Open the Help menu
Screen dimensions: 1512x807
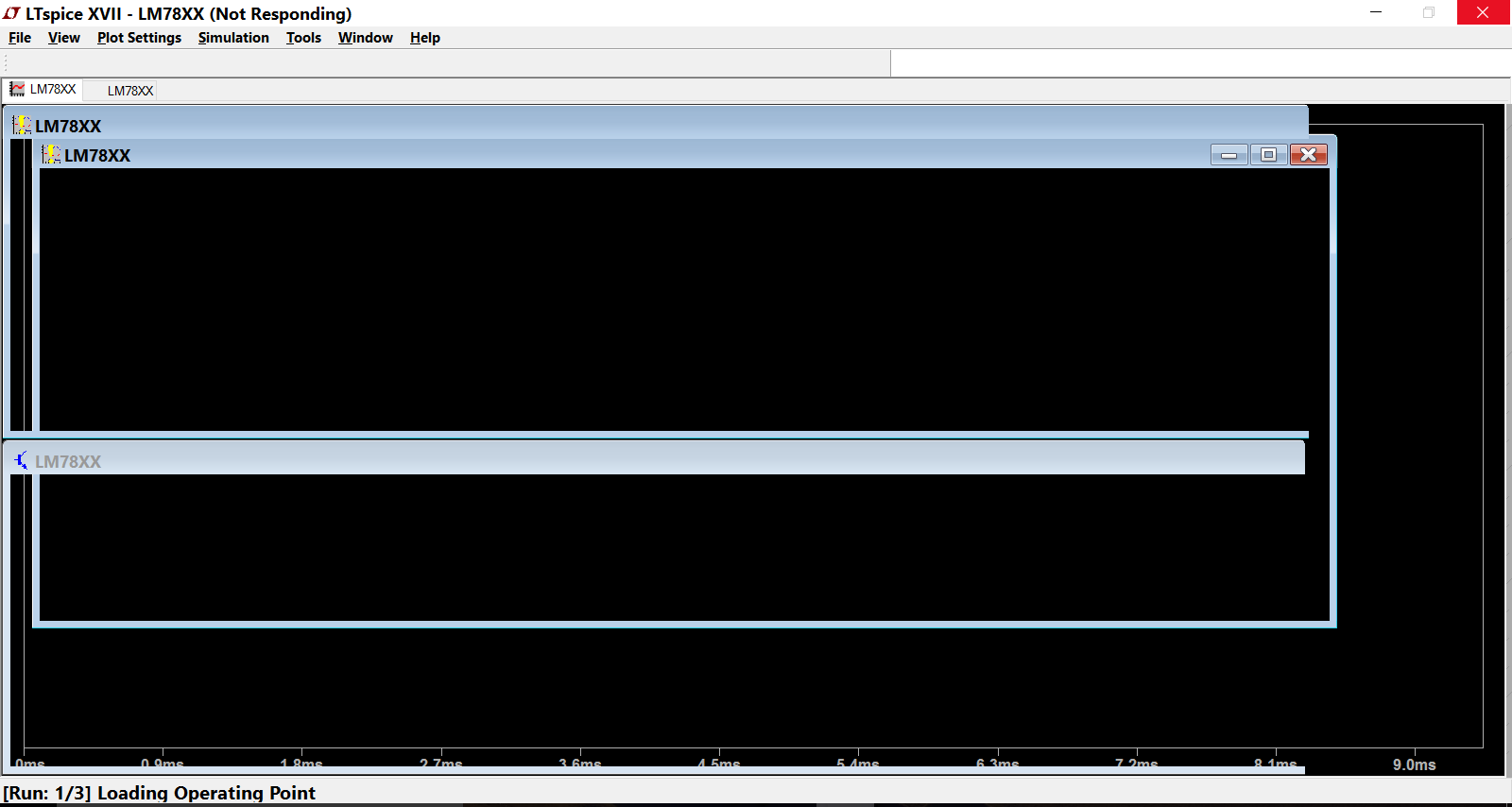(x=424, y=38)
